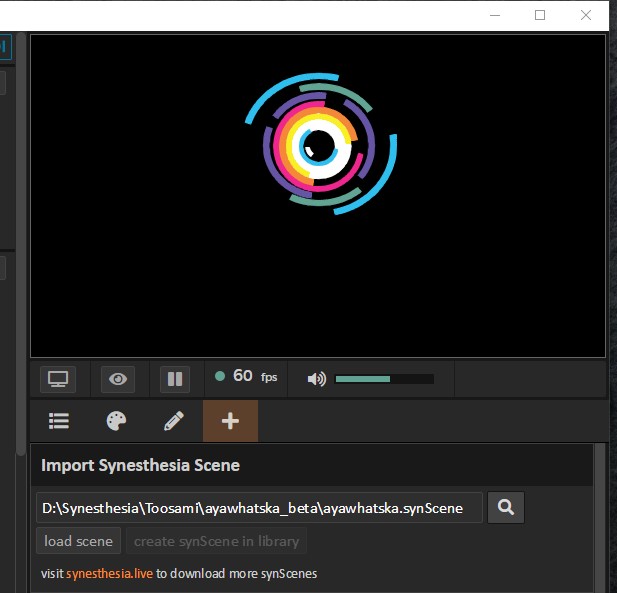Screen dimensions: 617x593
Task: Open the pencil edit tab
Action: (173, 421)
